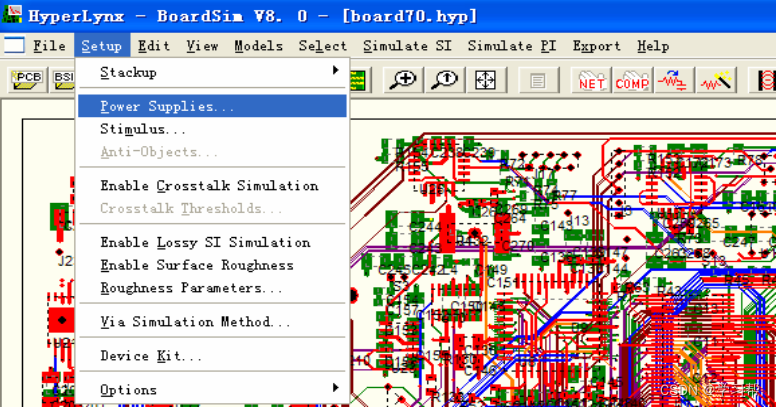The image size is (776, 407).
Task: Open the Stimulus... dialog
Action: 212,129
